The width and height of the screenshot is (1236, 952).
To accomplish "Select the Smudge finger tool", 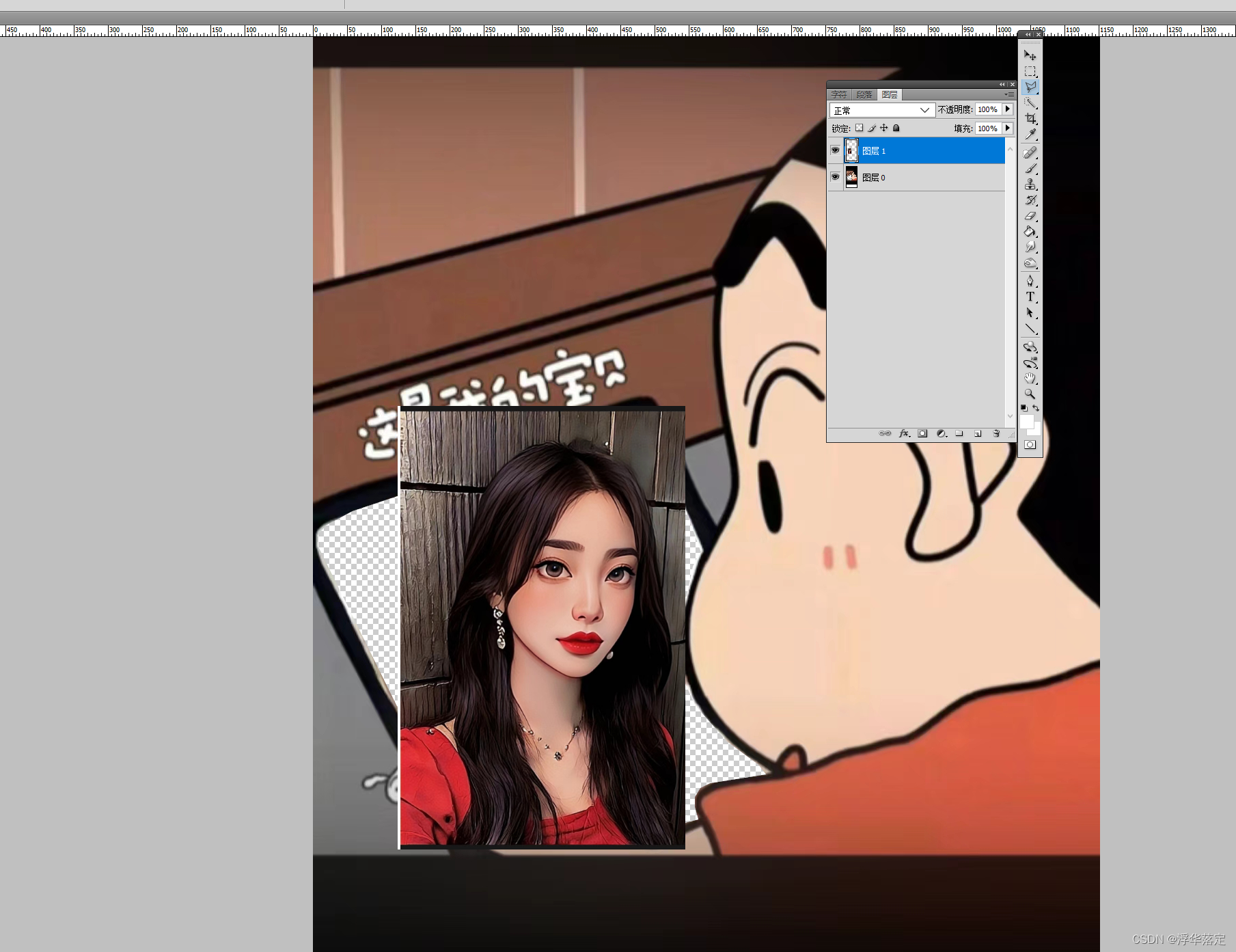I will coord(1030,247).
